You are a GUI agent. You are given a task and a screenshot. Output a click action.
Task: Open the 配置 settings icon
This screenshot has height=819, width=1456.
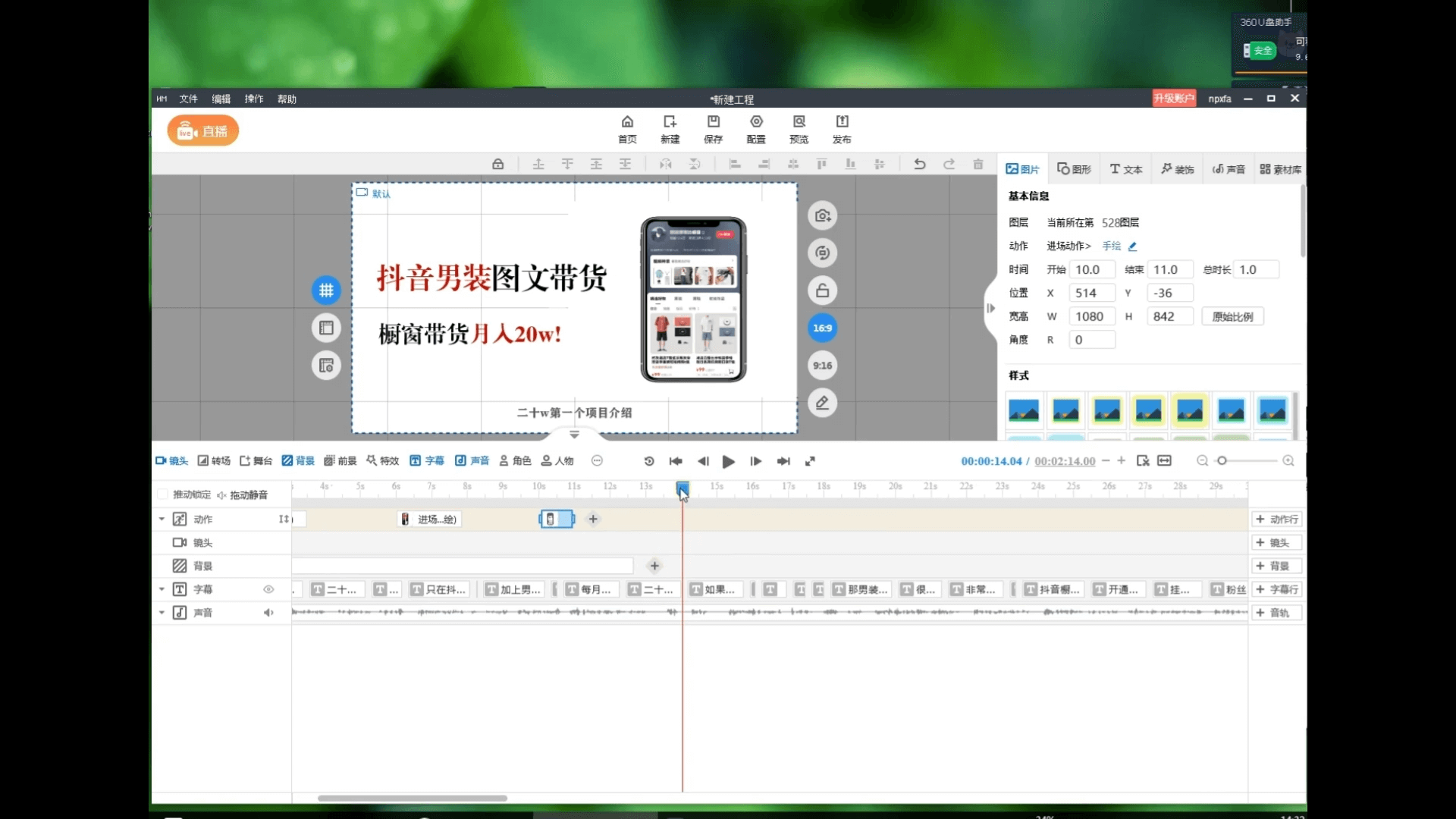pos(756,130)
